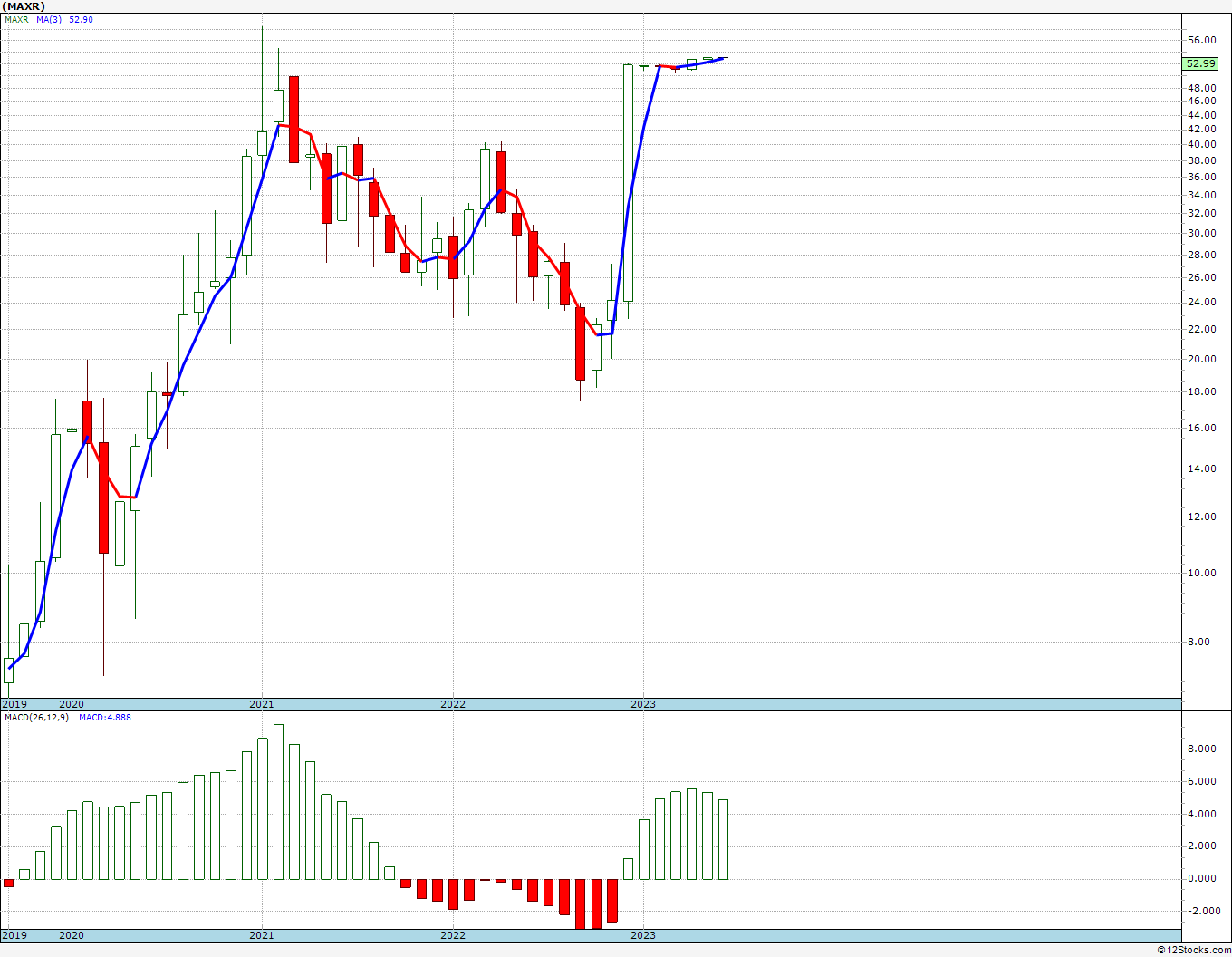Click 2019 on the price chart time axis
The width and height of the screenshot is (1232, 957).
pos(14,704)
